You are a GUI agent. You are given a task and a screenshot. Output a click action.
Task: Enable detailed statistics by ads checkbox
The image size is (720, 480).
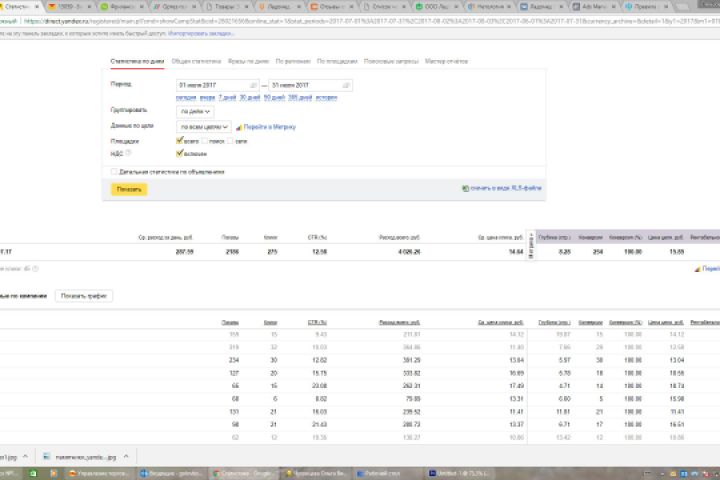(x=114, y=172)
